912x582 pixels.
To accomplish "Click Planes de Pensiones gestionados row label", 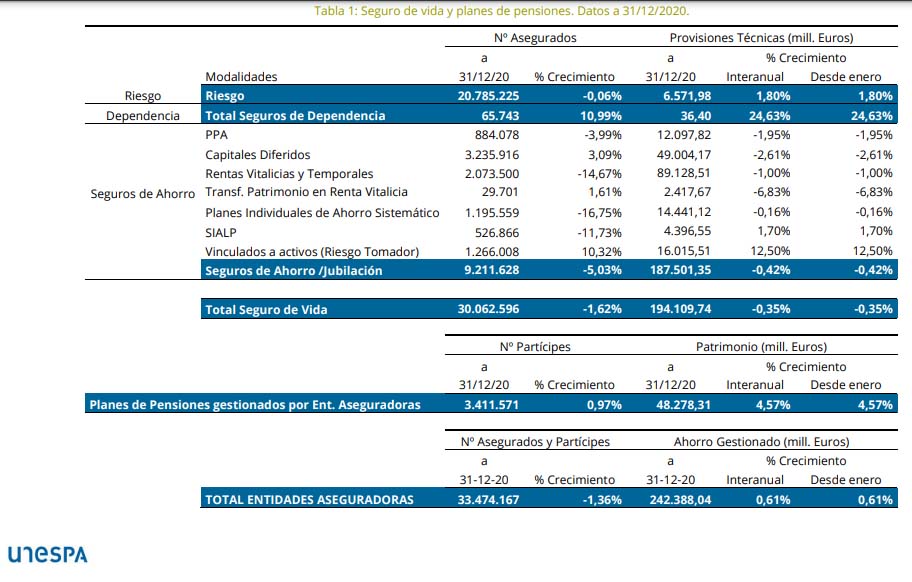I will click(x=254, y=405).
